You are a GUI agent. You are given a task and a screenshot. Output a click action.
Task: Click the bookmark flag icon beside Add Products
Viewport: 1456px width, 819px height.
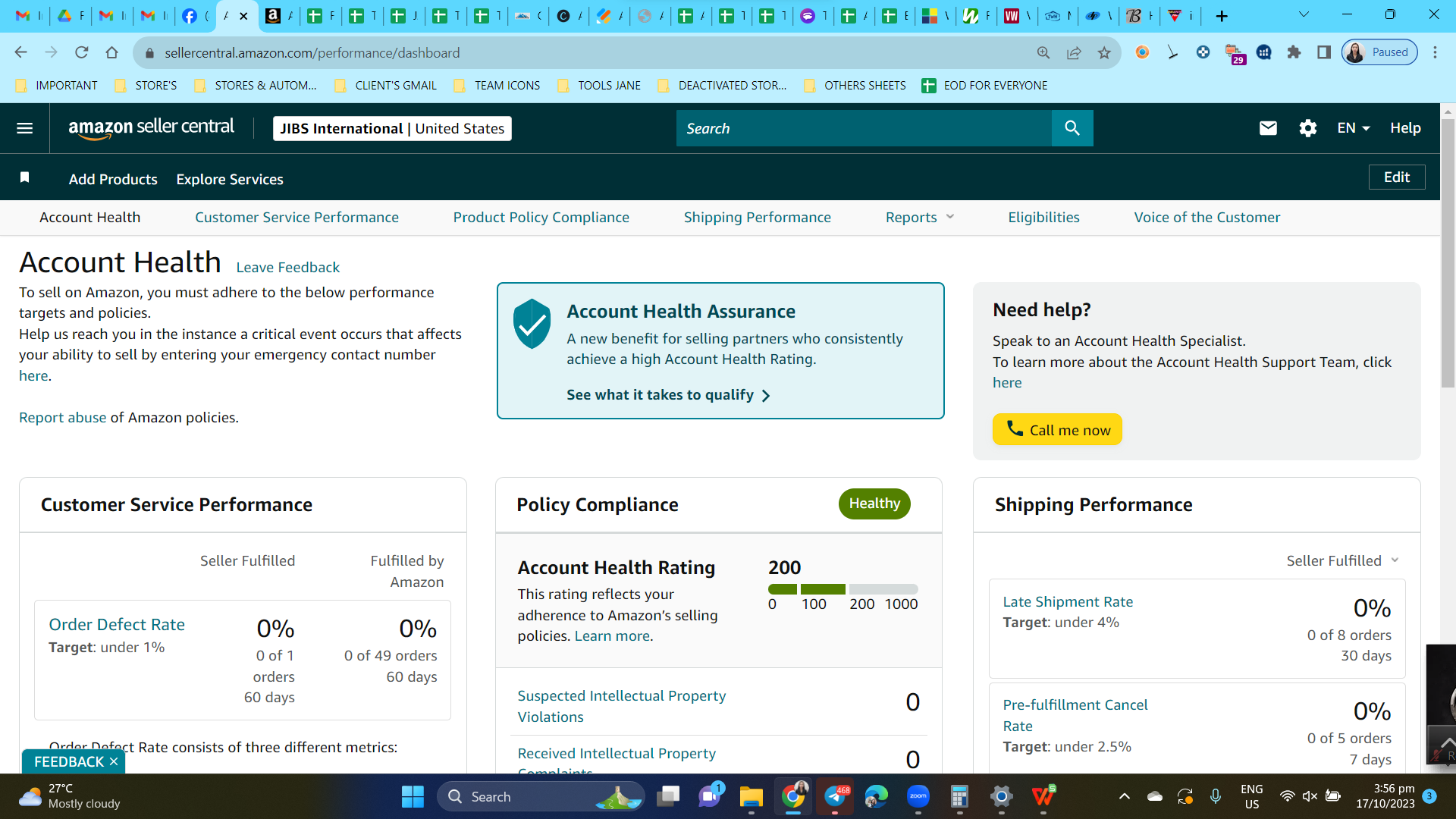tap(24, 177)
